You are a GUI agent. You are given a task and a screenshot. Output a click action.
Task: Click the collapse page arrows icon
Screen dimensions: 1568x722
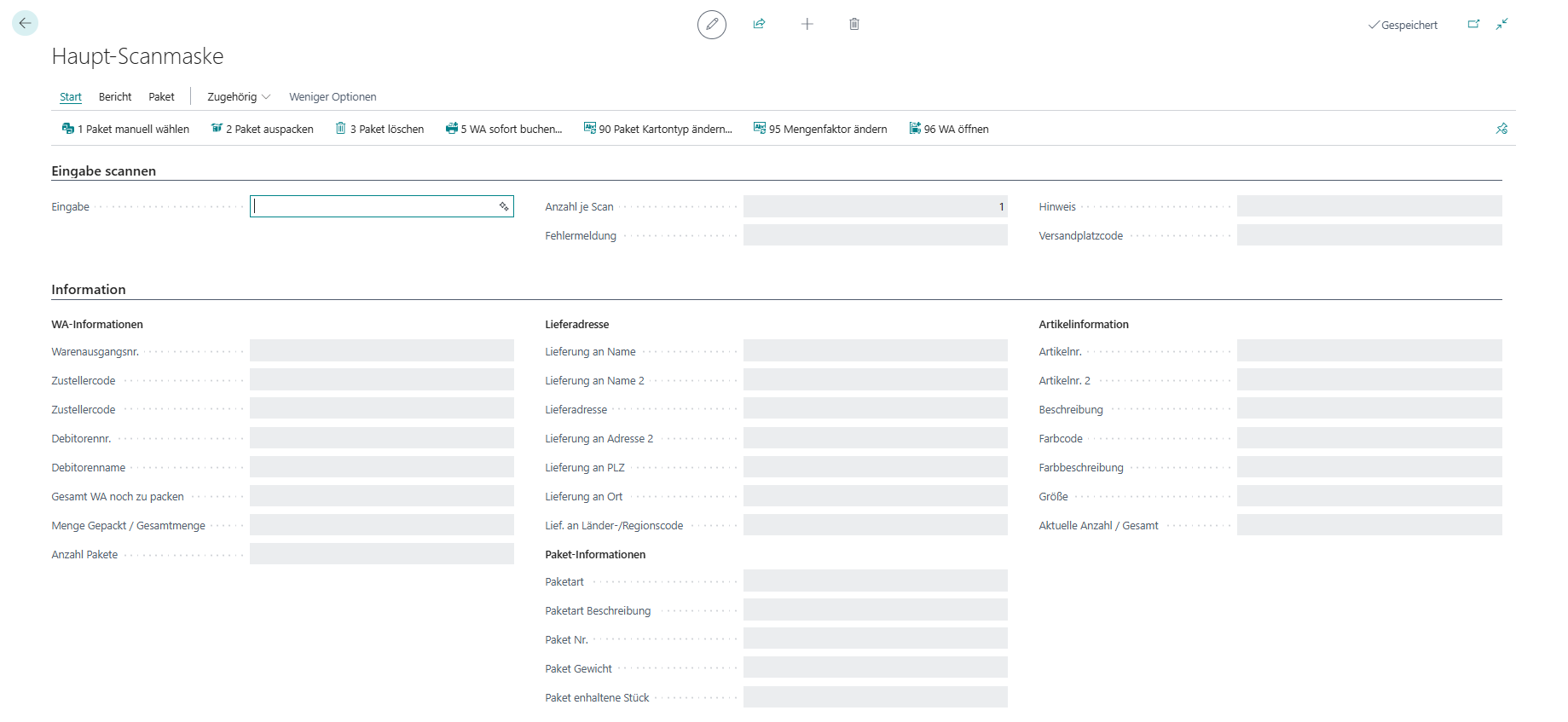tap(1501, 24)
